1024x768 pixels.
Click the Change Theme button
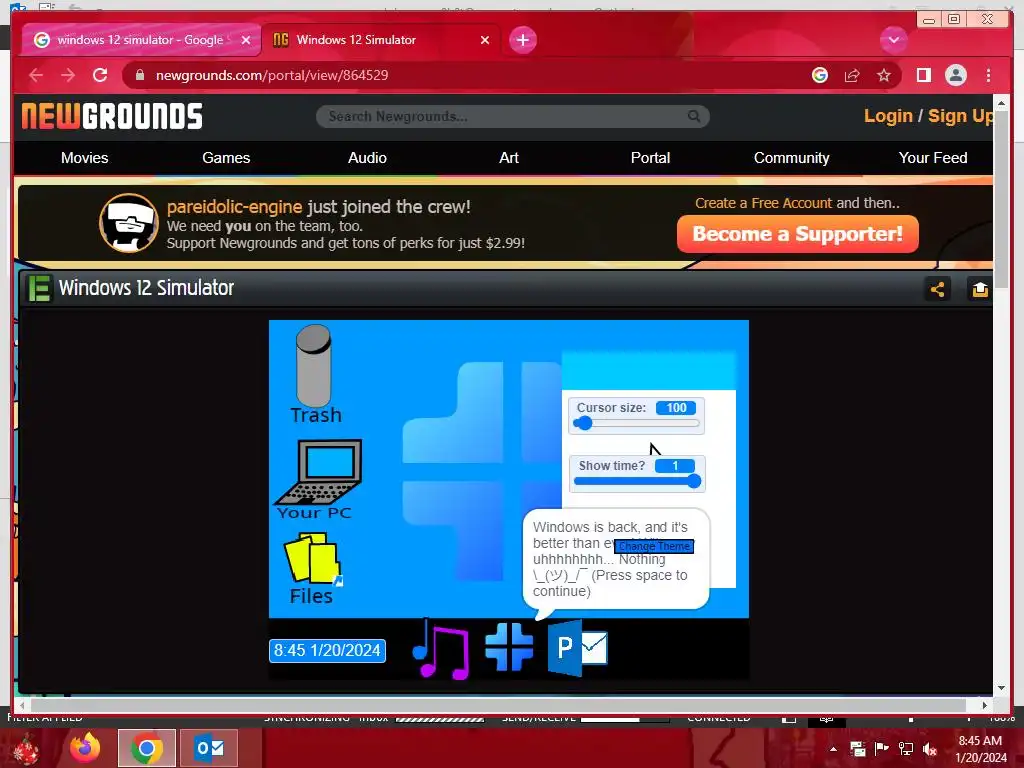[x=654, y=546]
